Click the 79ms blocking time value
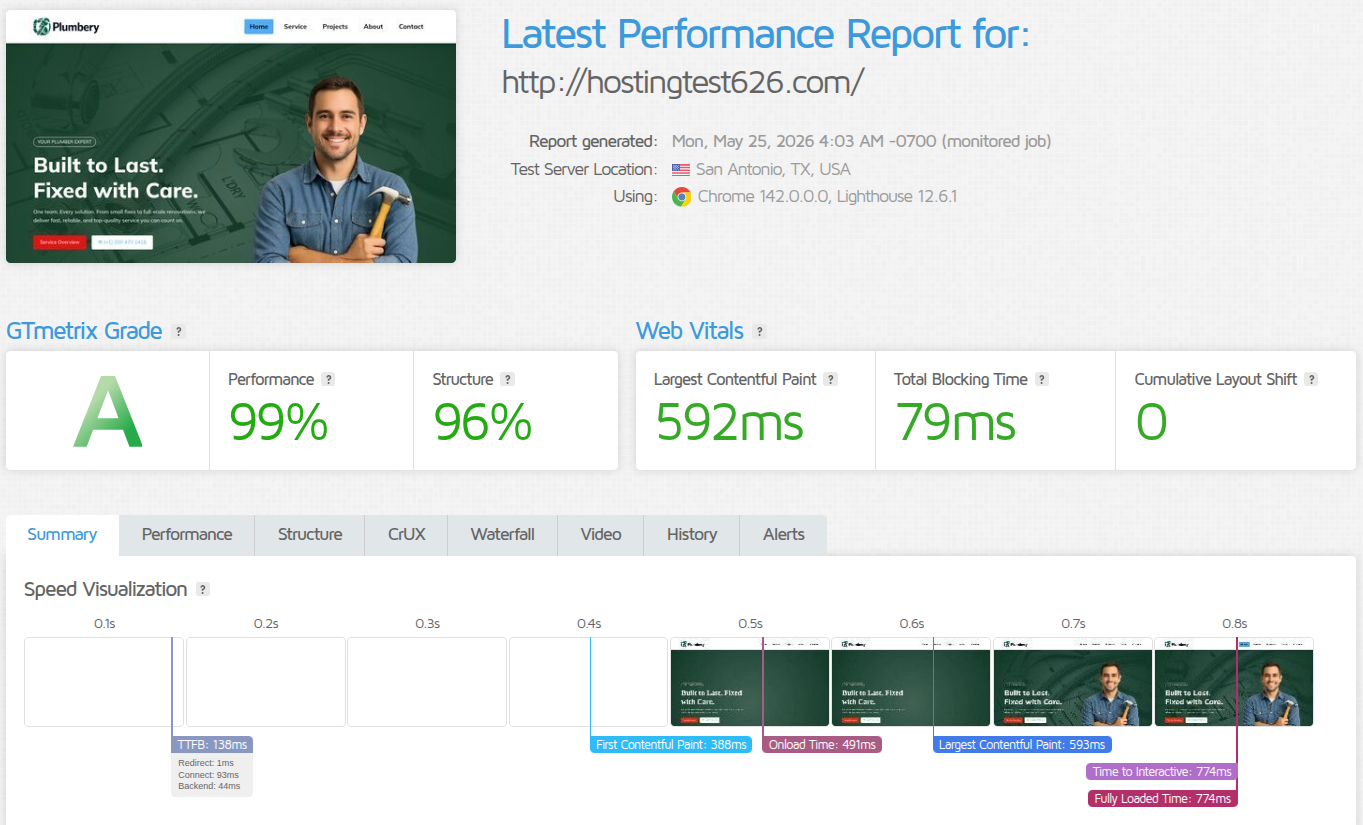The height and width of the screenshot is (825, 1363). pyautogui.click(x=955, y=422)
